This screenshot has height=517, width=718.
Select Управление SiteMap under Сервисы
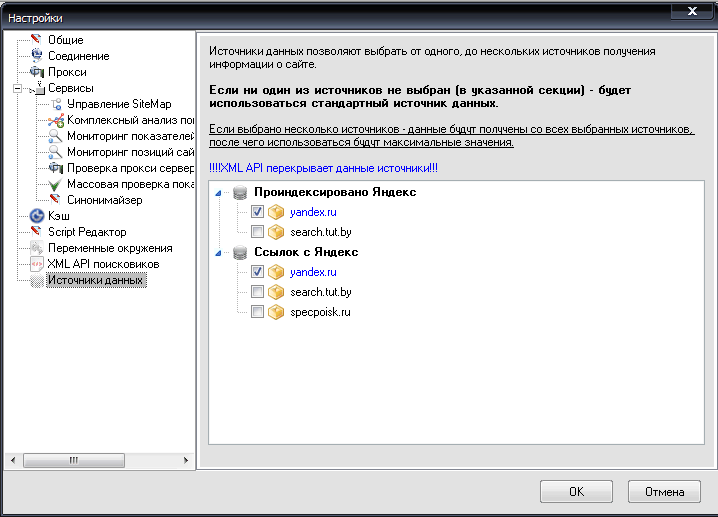pos(119,104)
